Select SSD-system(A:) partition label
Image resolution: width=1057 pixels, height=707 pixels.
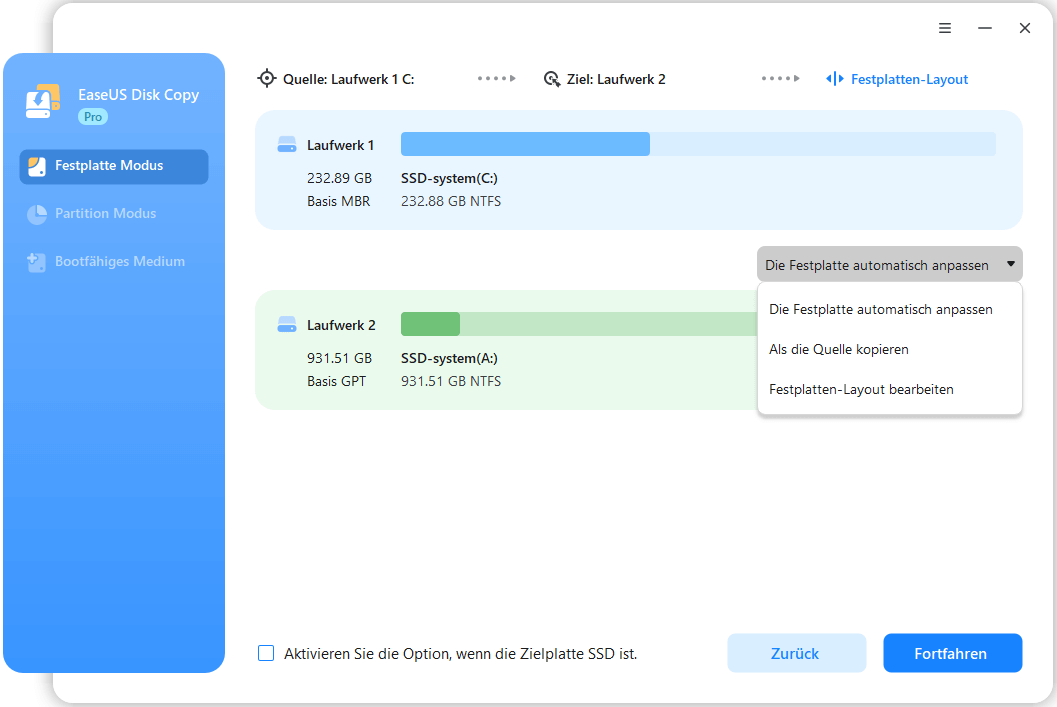coord(449,359)
